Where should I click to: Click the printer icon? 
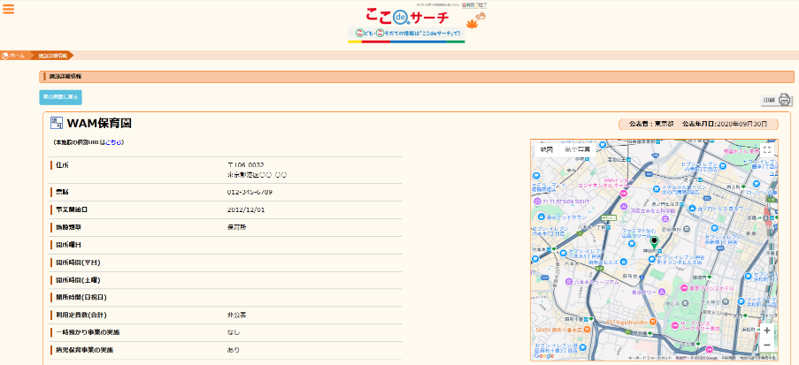(785, 100)
